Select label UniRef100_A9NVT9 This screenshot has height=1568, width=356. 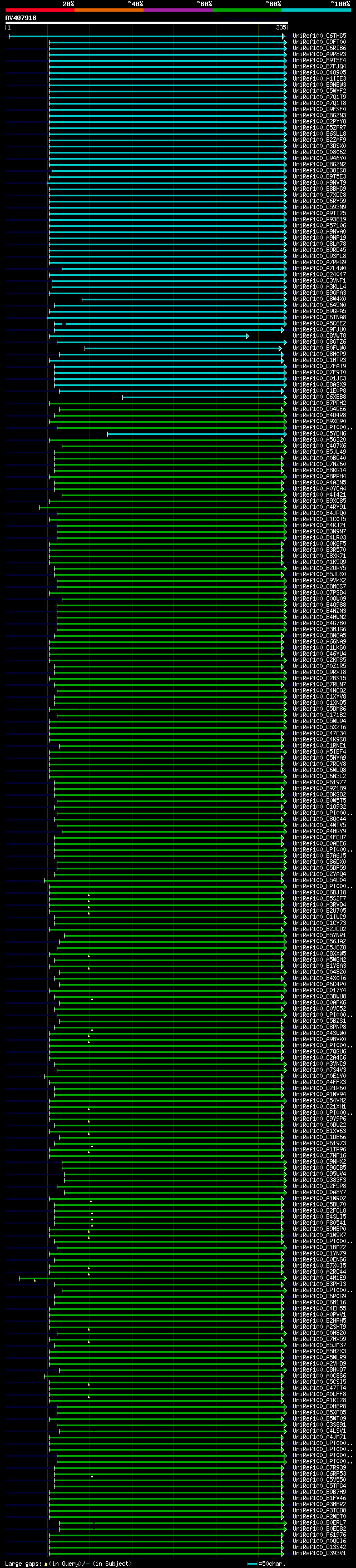click(319, 182)
